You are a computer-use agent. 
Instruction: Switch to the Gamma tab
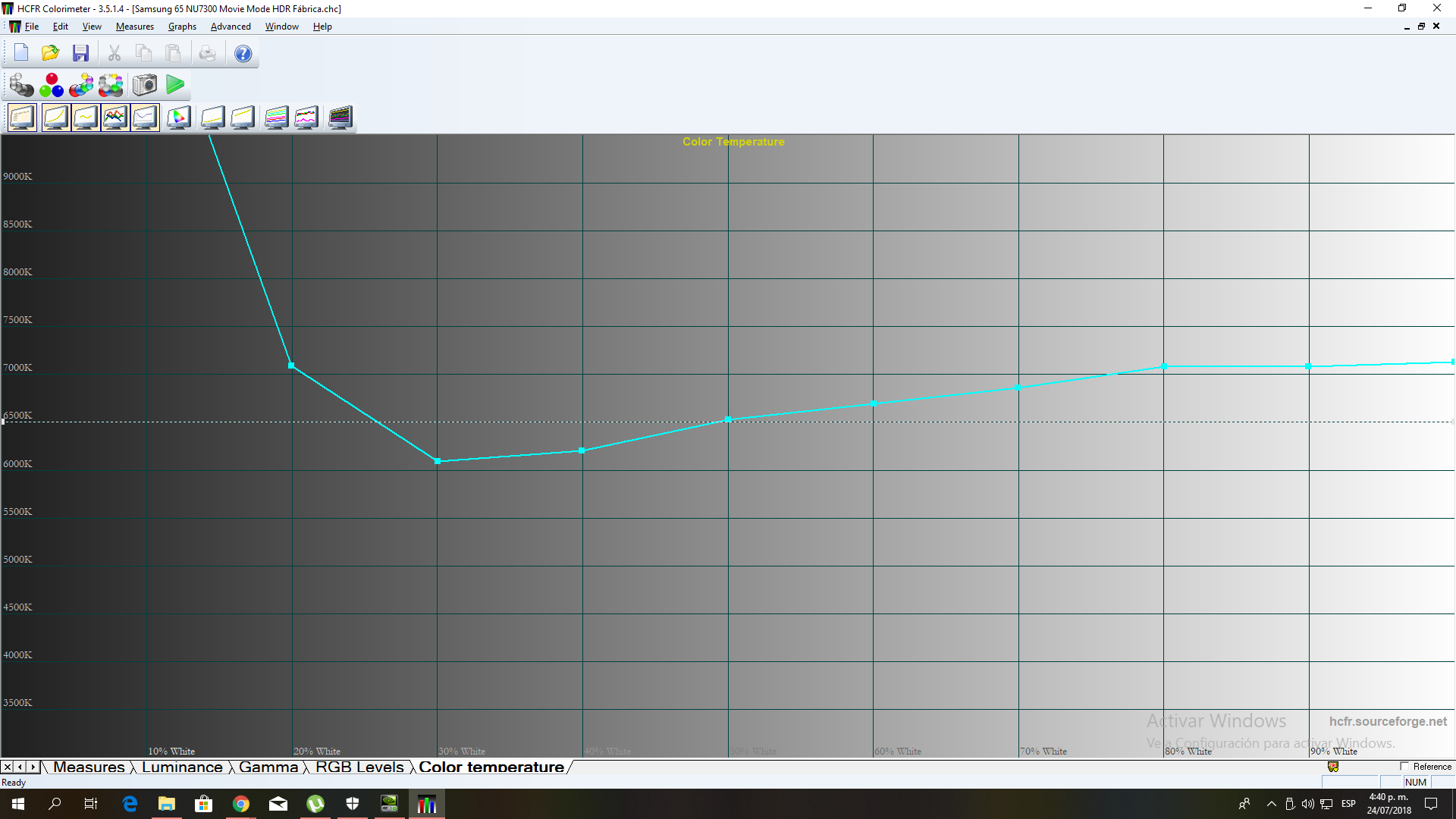[268, 767]
